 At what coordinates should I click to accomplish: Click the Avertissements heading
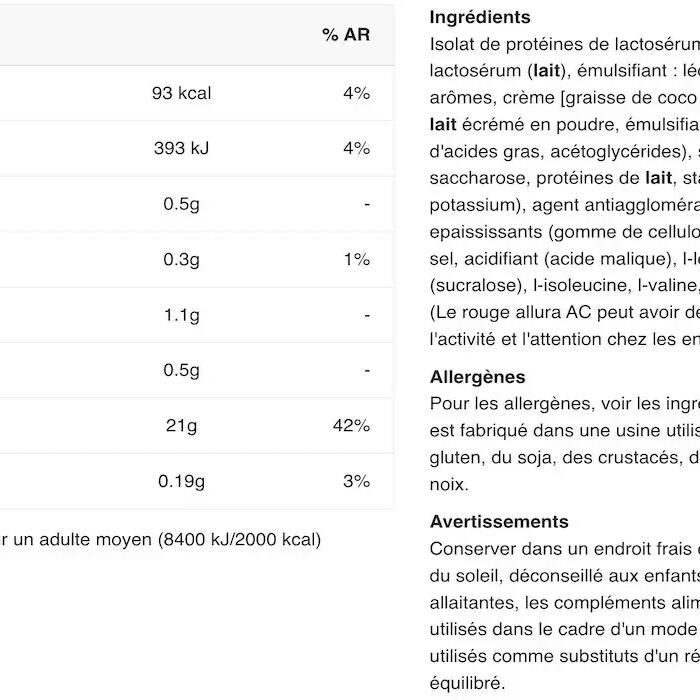[499, 521]
